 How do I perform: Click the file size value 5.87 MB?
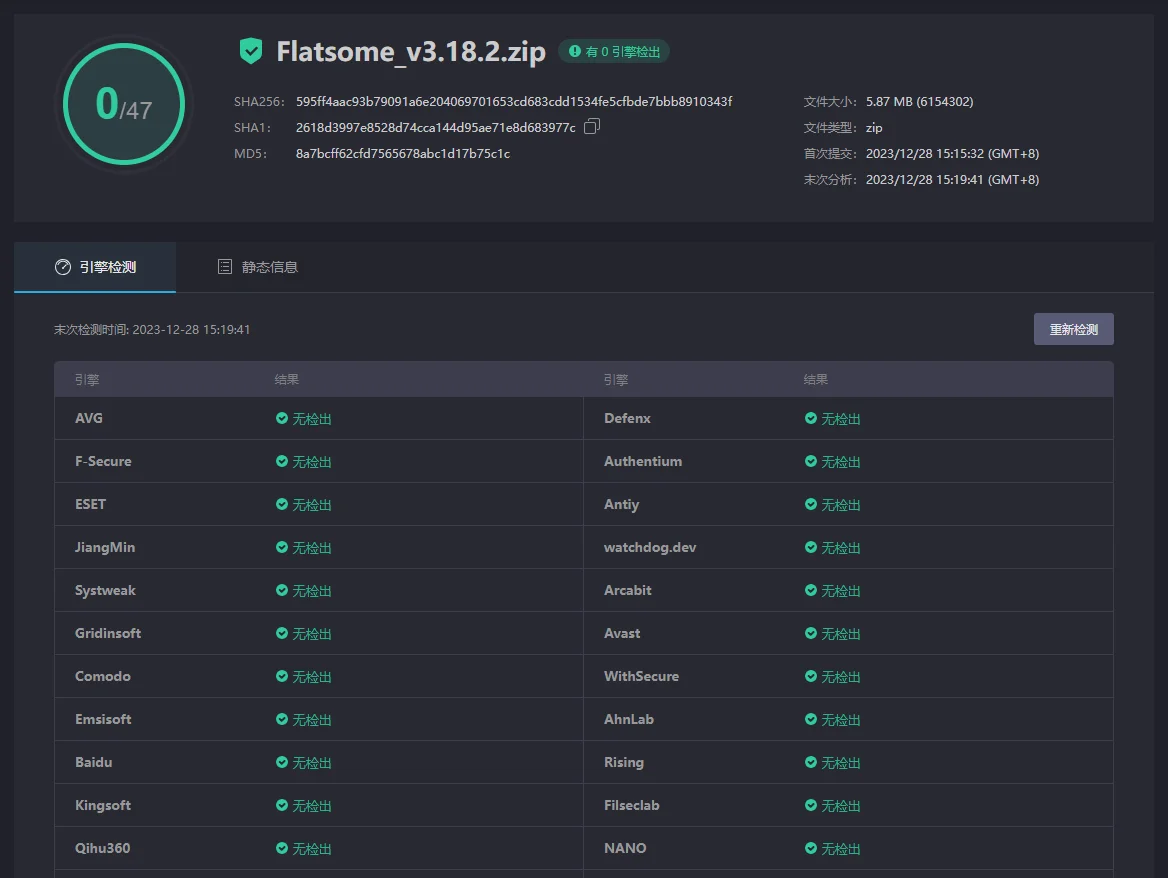point(919,101)
